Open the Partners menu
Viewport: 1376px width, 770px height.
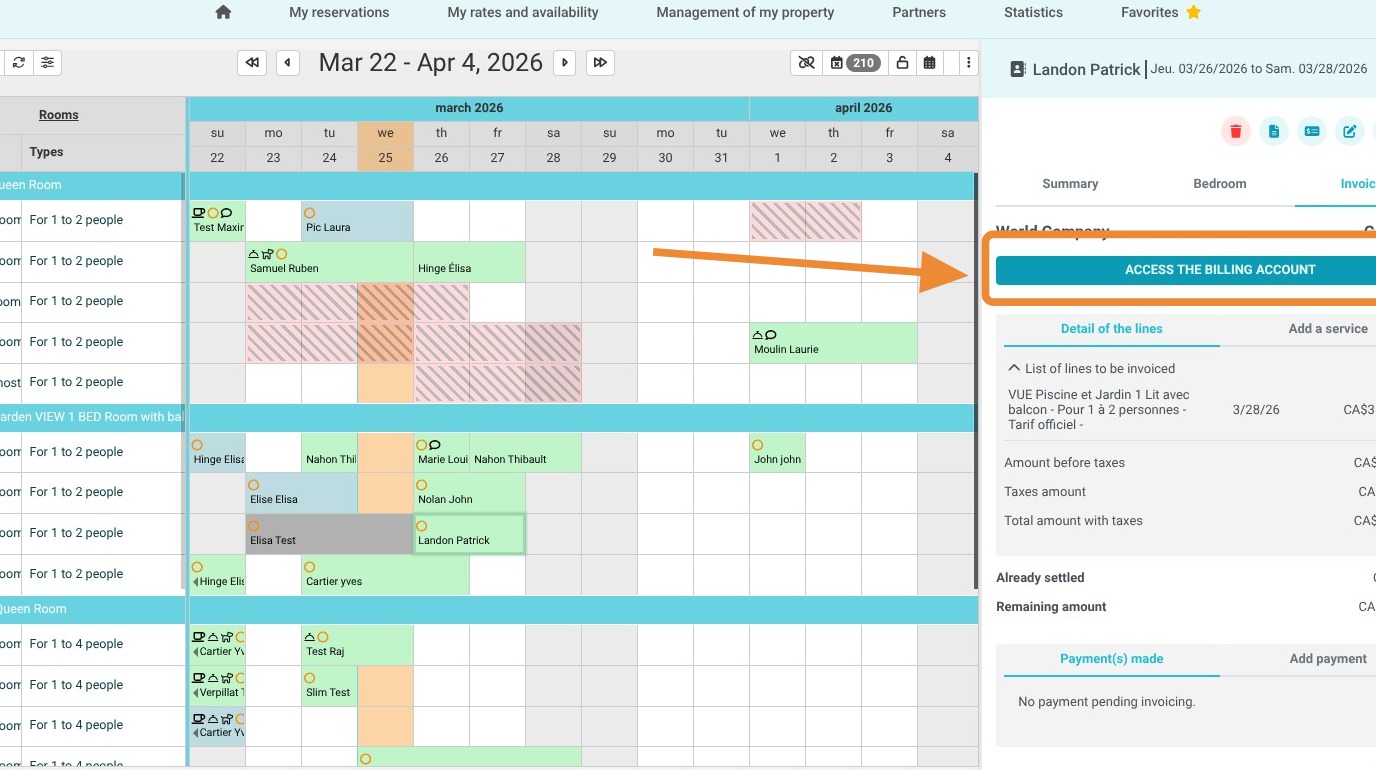[919, 13]
